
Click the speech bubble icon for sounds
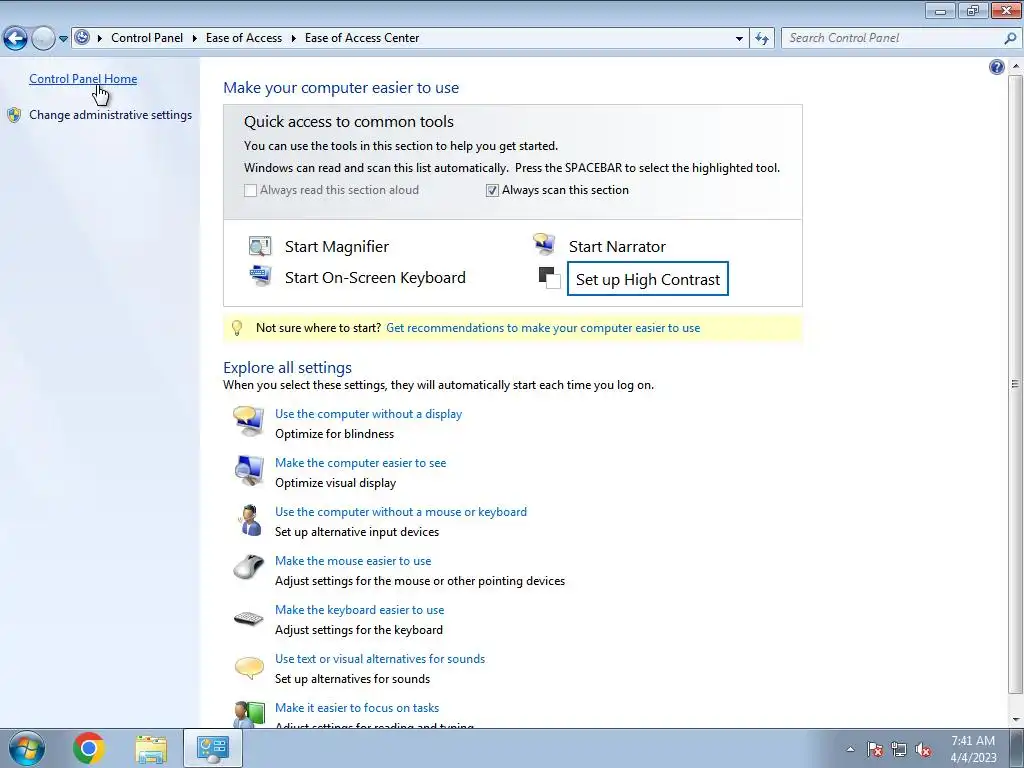click(x=249, y=667)
